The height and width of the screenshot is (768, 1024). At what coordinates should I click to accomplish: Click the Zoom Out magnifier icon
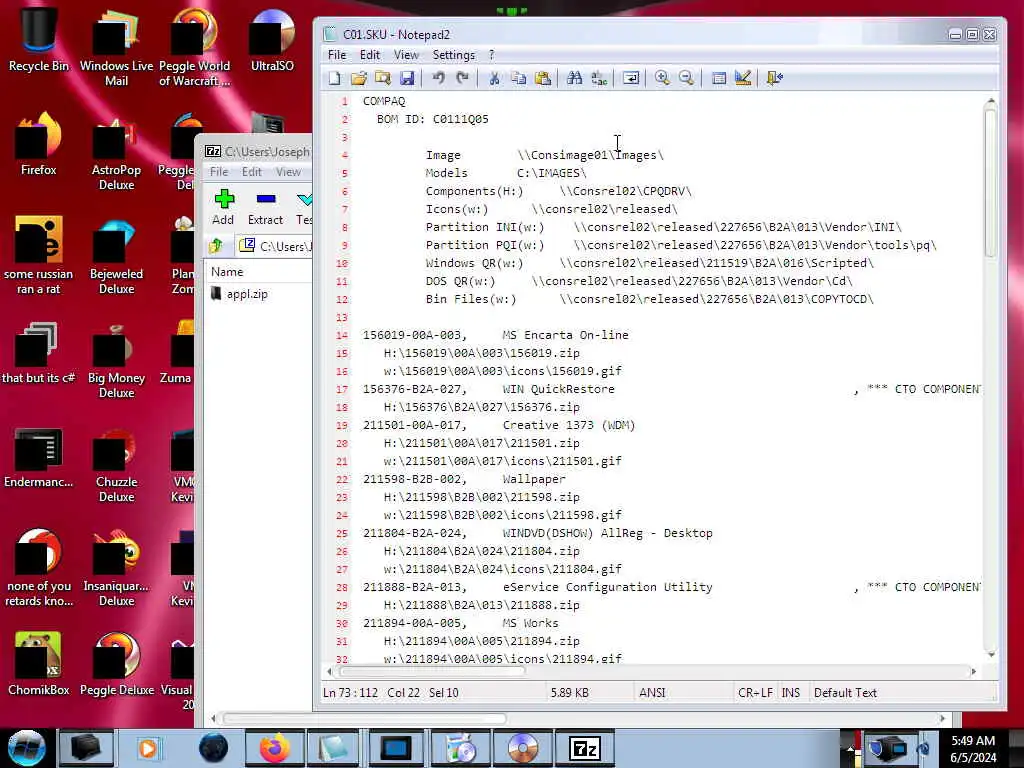[x=686, y=78]
